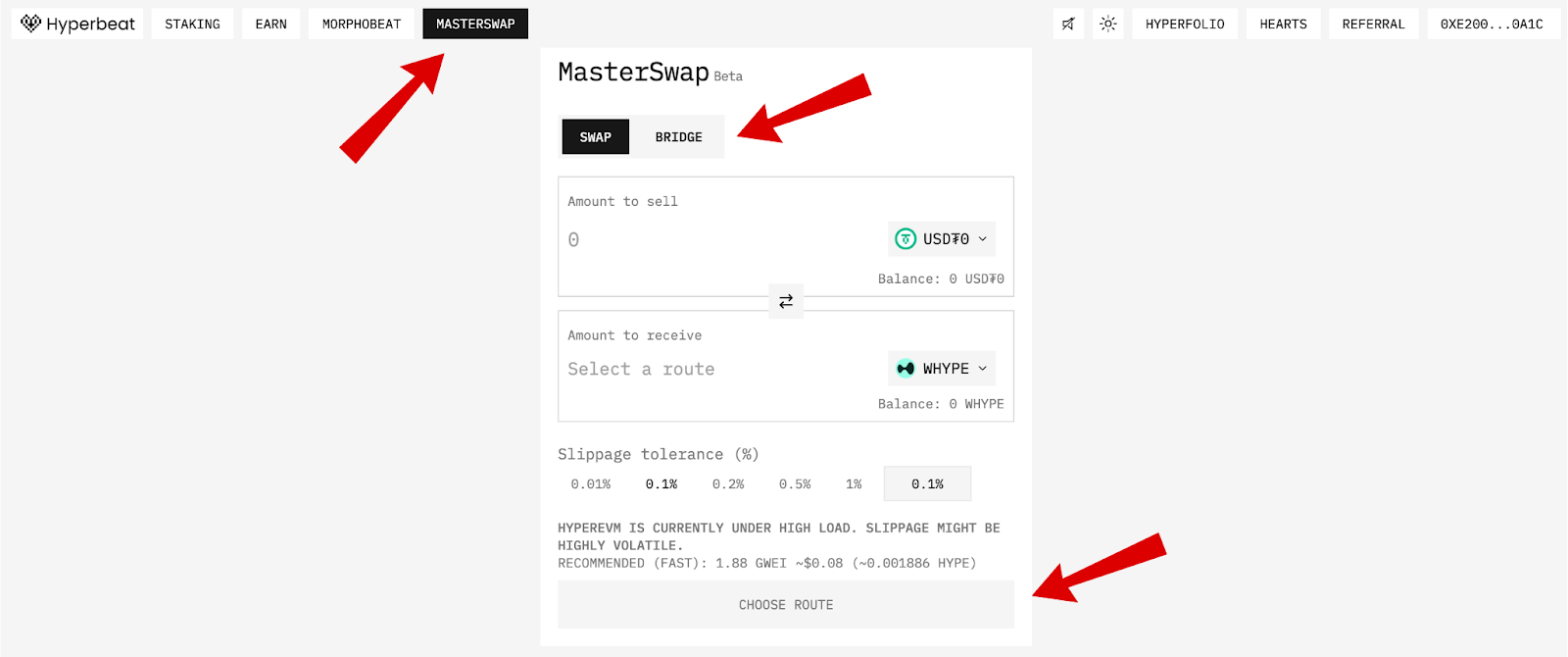
Task: Set slippage tolerance to 0.01%
Action: [x=591, y=484]
